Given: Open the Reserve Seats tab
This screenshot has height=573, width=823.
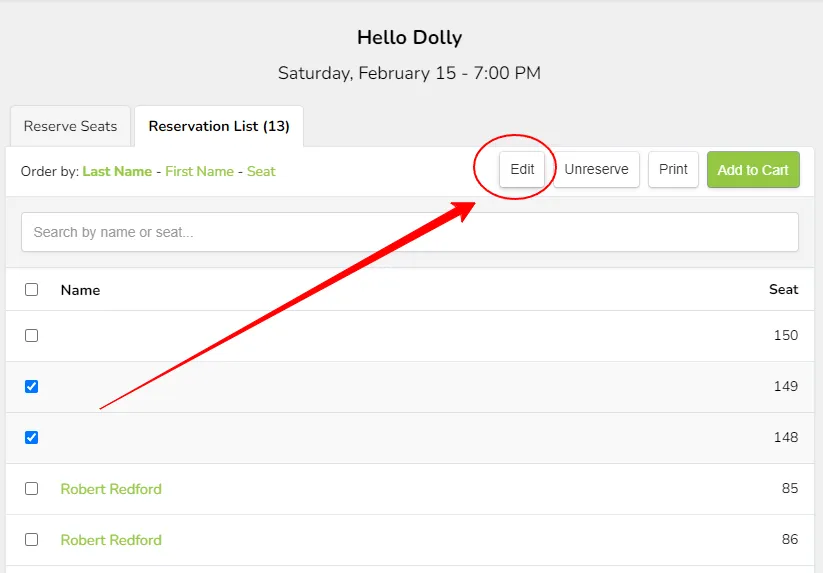Looking at the screenshot, I should click(x=70, y=126).
